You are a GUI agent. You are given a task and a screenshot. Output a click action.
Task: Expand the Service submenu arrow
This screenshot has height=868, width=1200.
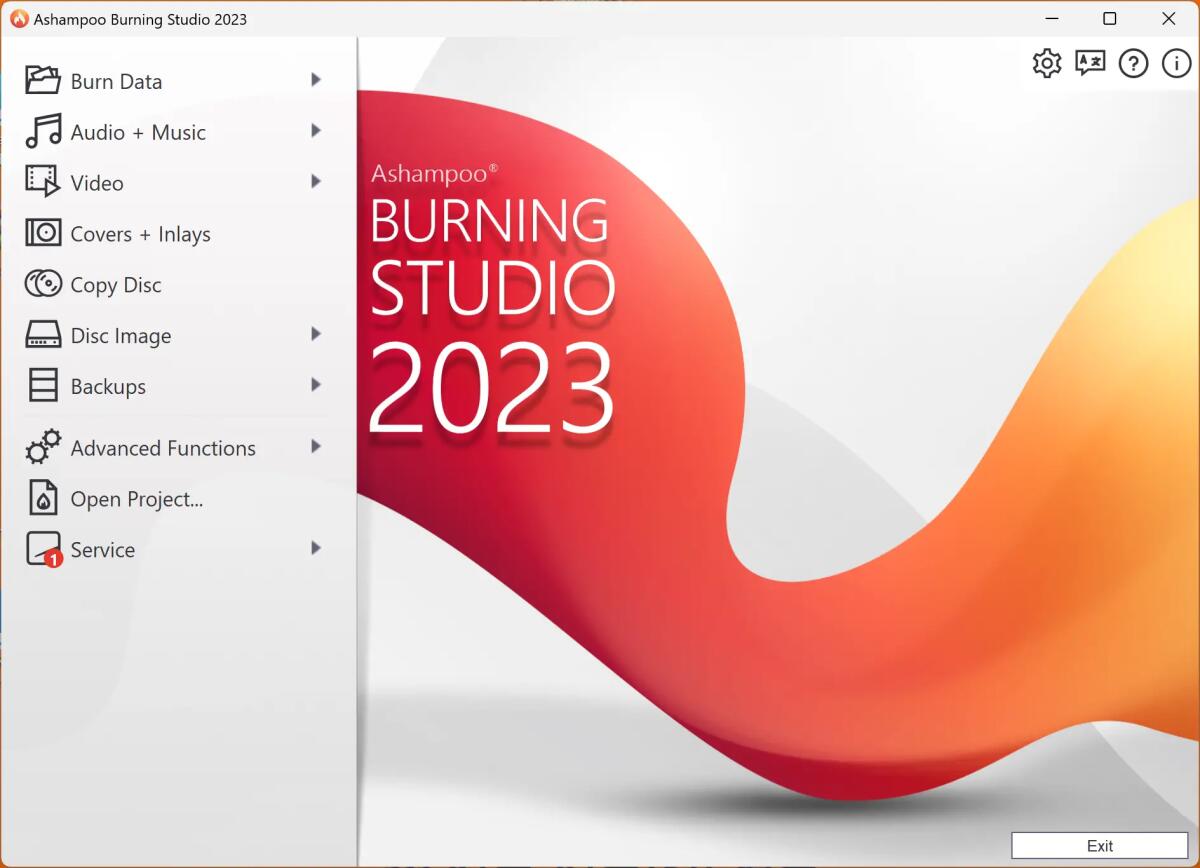[x=316, y=549]
